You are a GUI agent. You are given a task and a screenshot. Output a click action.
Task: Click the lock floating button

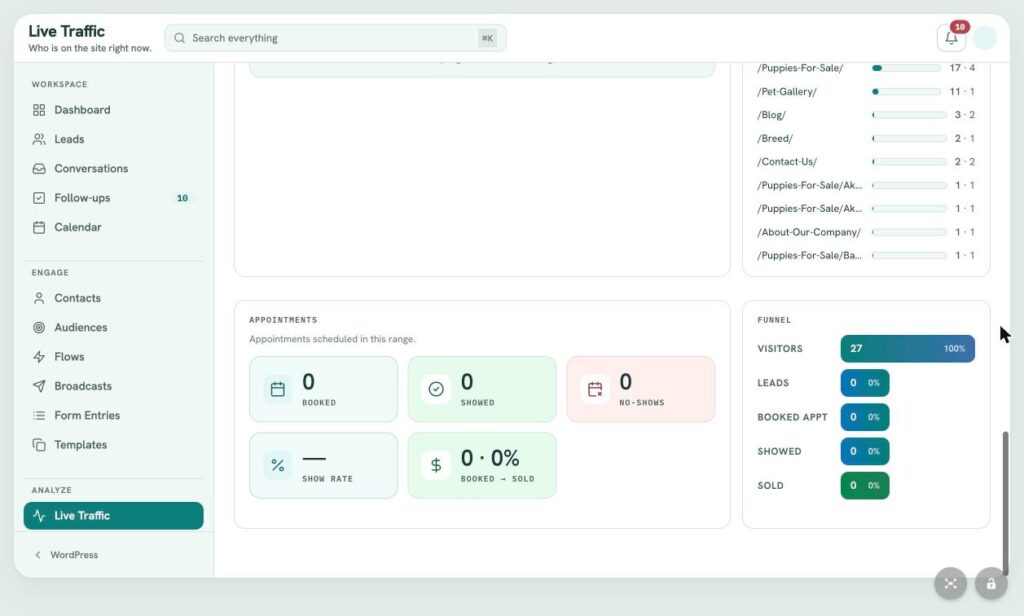tap(991, 583)
